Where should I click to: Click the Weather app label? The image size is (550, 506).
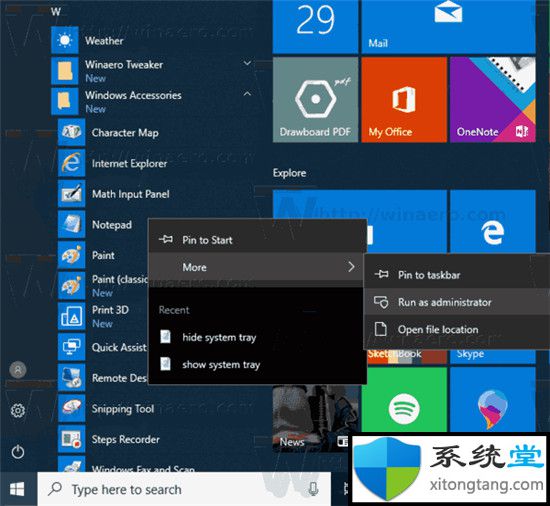[104, 41]
